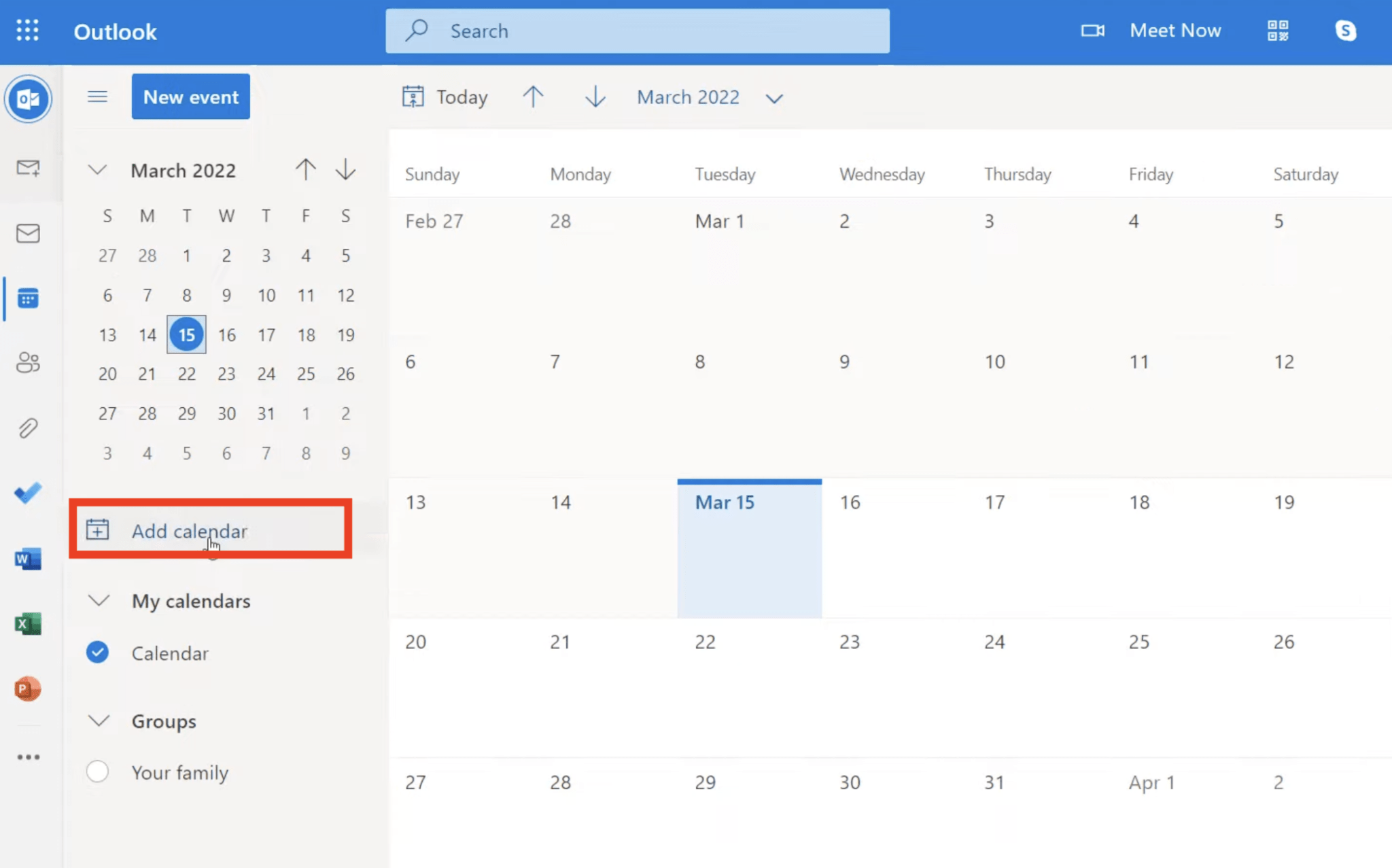This screenshot has width=1392, height=868.
Task: Enable the Your family group calendar
Action: coord(98,771)
